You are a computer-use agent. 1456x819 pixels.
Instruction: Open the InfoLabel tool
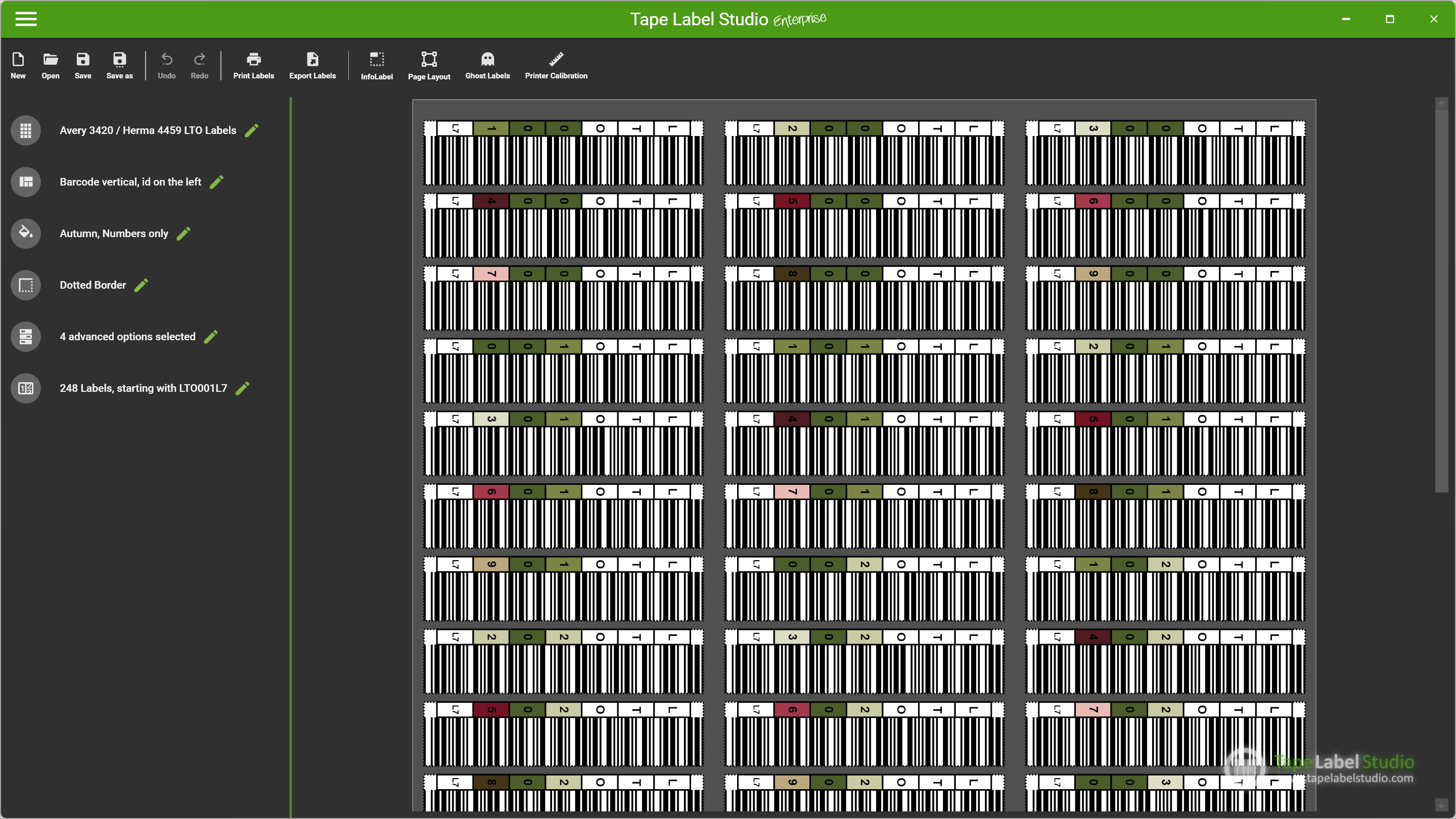click(377, 66)
